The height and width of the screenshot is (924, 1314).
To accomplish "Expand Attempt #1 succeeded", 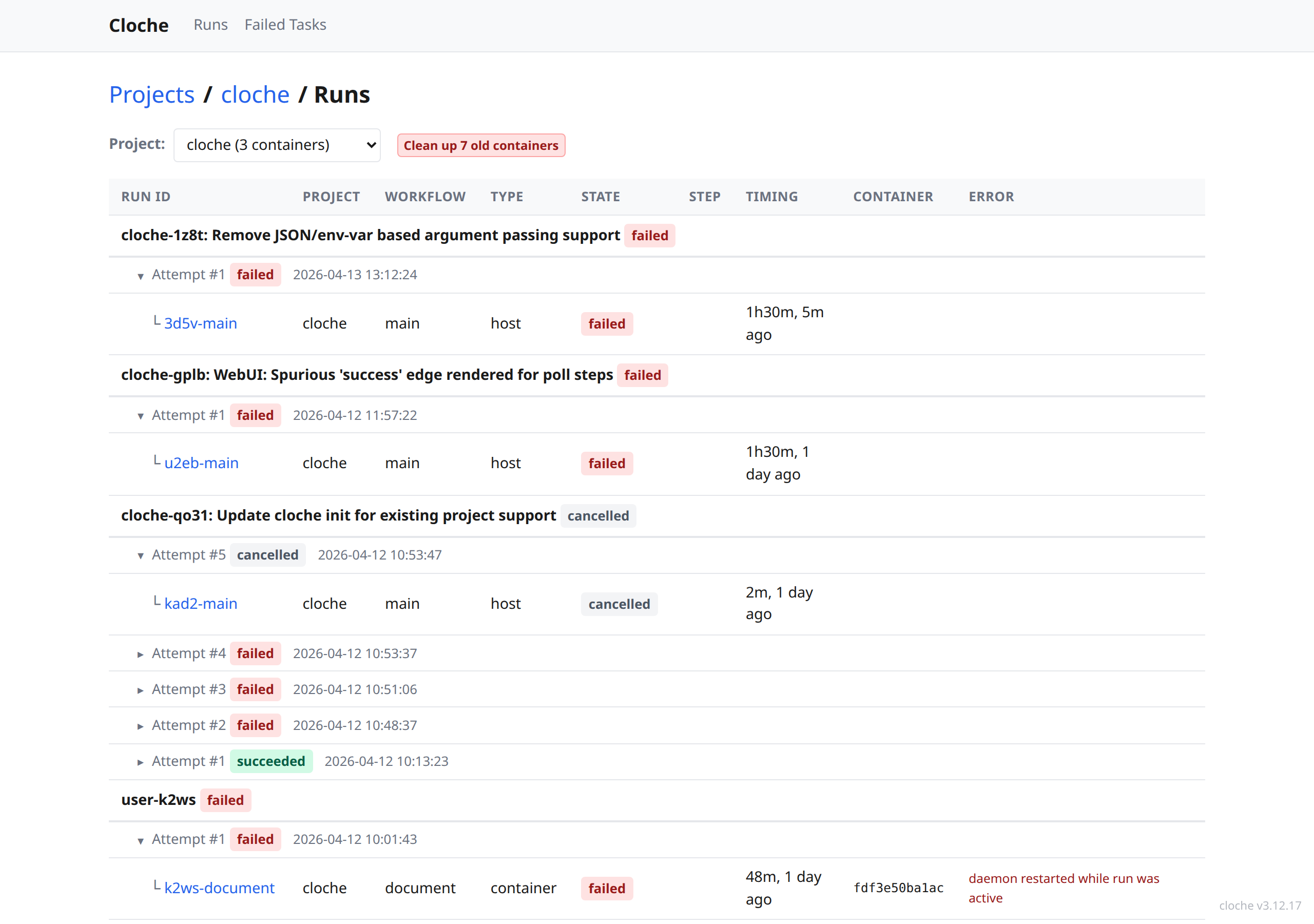I will (140, 762).
